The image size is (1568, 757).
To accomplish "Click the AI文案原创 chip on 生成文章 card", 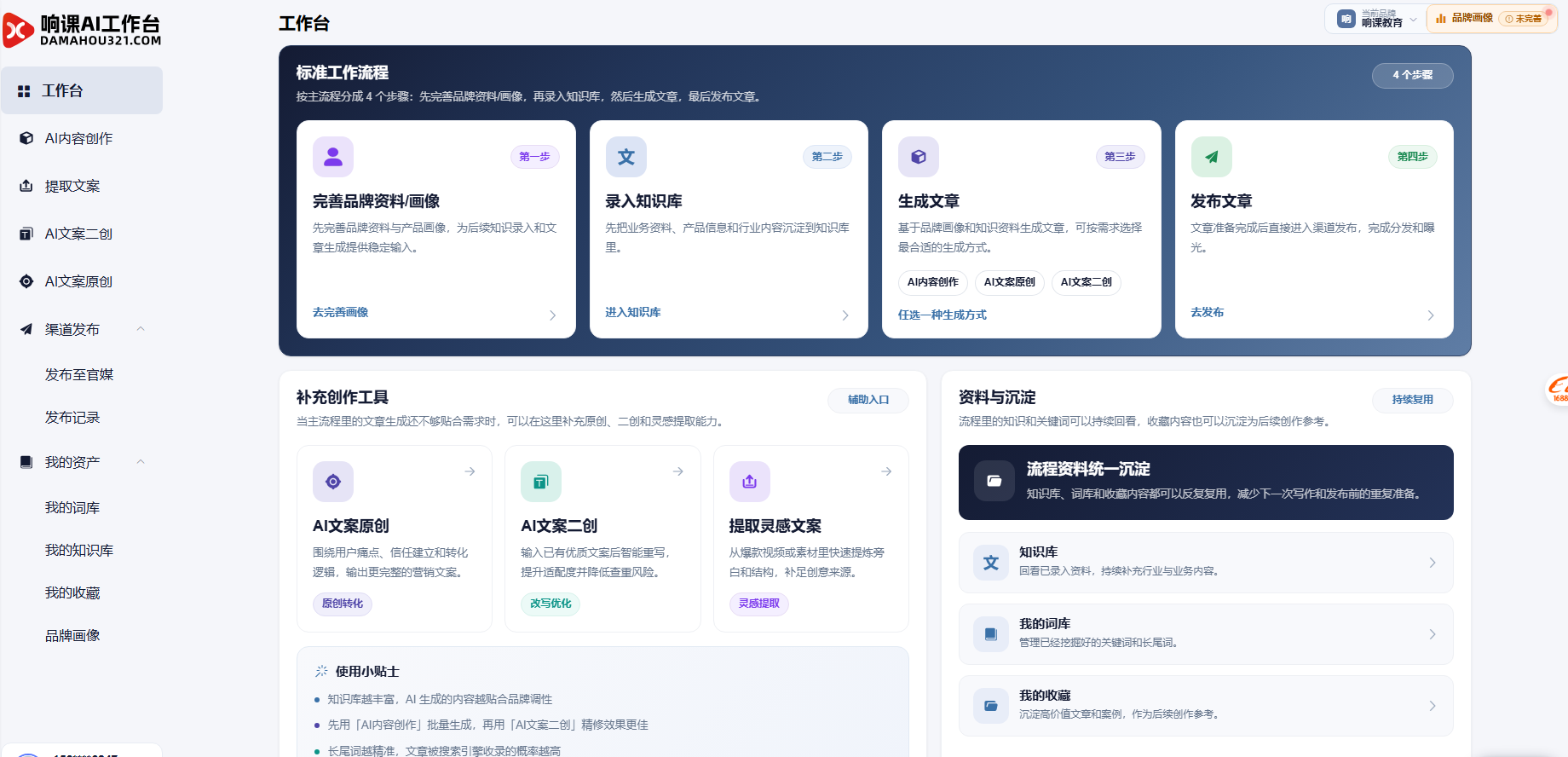I will coord(1009,282).
